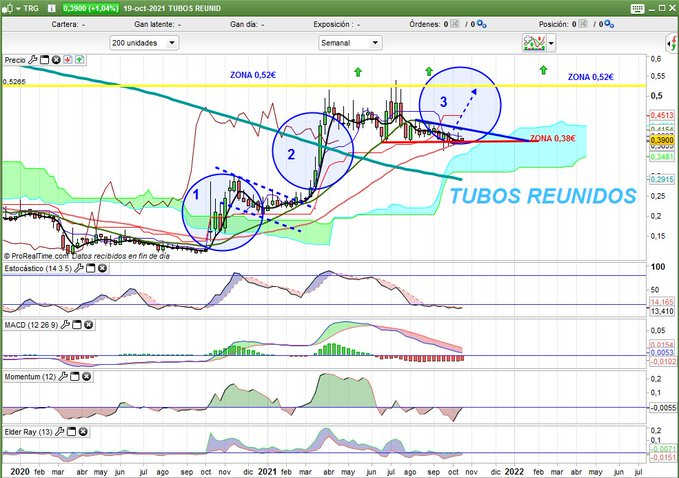
Task: Close the Momentum indicator panel
Action: (x=87, y=377)
